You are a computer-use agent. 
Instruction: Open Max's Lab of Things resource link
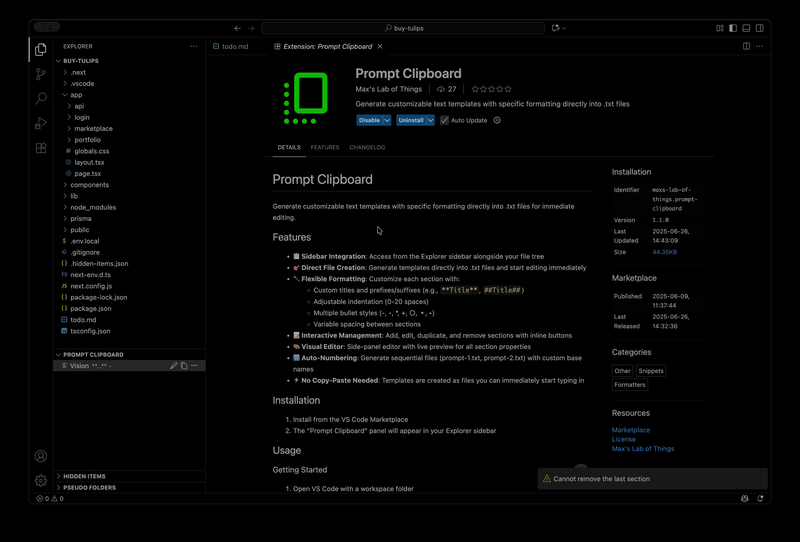[643, 449]
